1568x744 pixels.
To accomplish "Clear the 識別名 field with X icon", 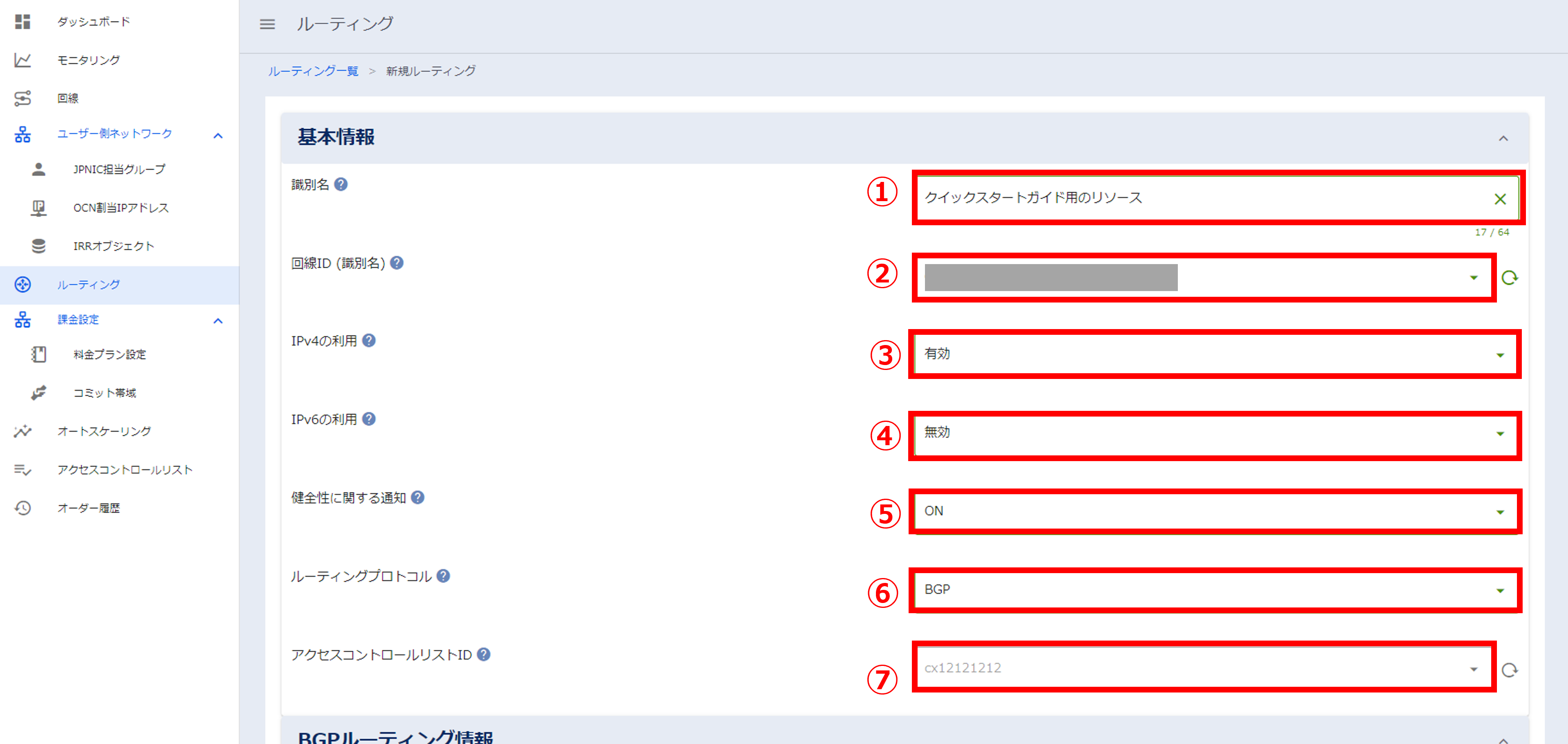I will coord(1500,199).
